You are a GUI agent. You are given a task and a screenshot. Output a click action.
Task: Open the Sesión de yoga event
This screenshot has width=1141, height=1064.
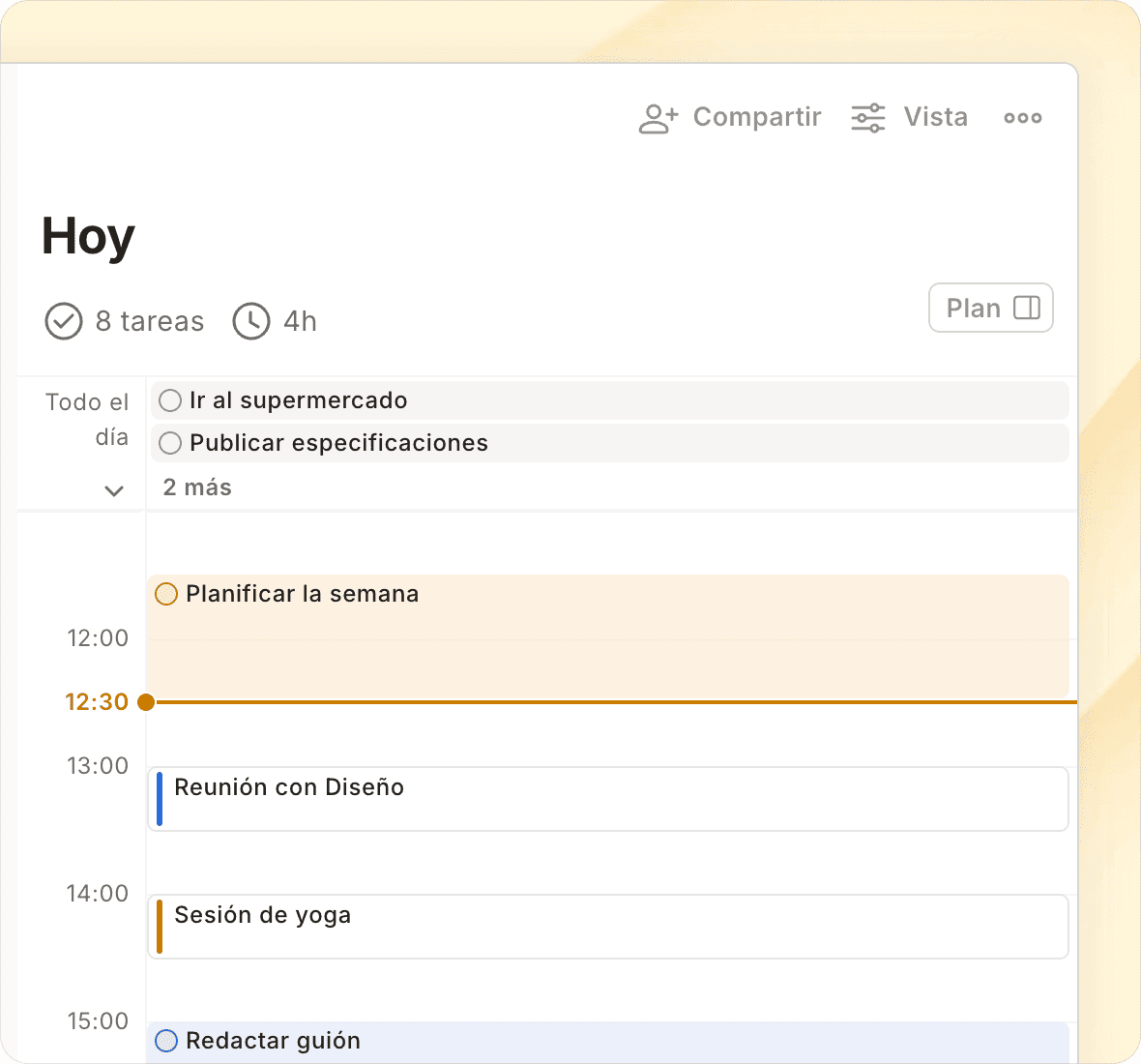(609, 927)
